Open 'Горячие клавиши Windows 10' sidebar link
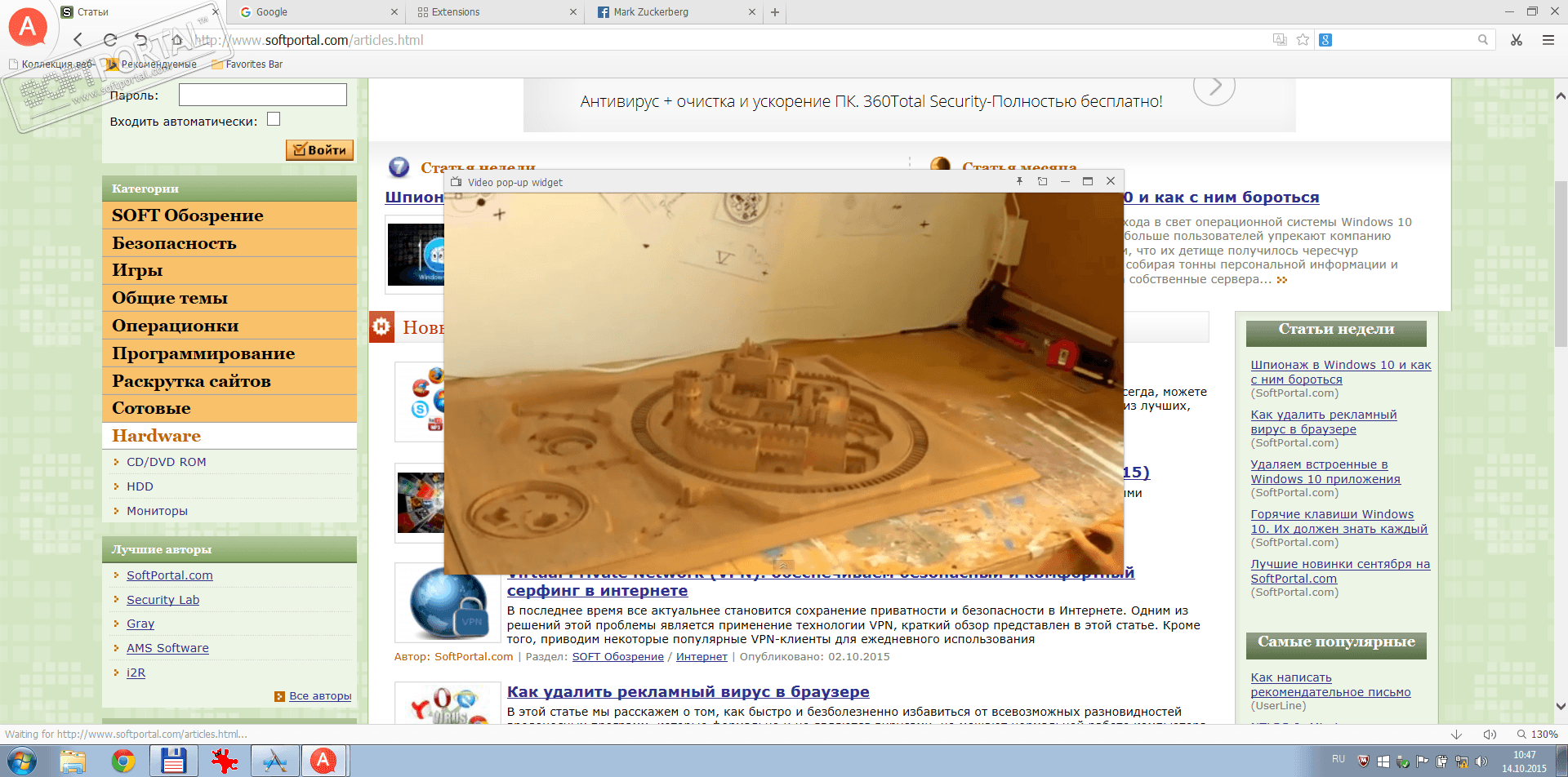 click(x=1339, y=522)
